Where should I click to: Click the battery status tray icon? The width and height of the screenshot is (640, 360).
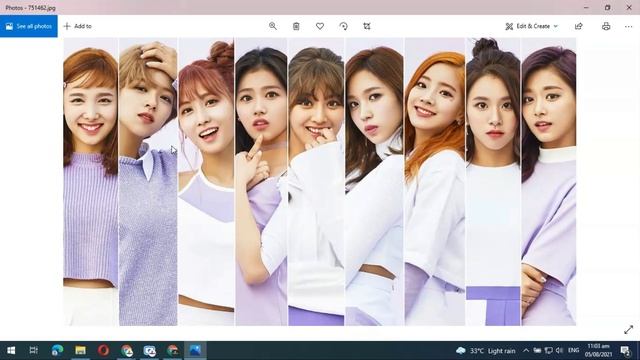[537, 351]
